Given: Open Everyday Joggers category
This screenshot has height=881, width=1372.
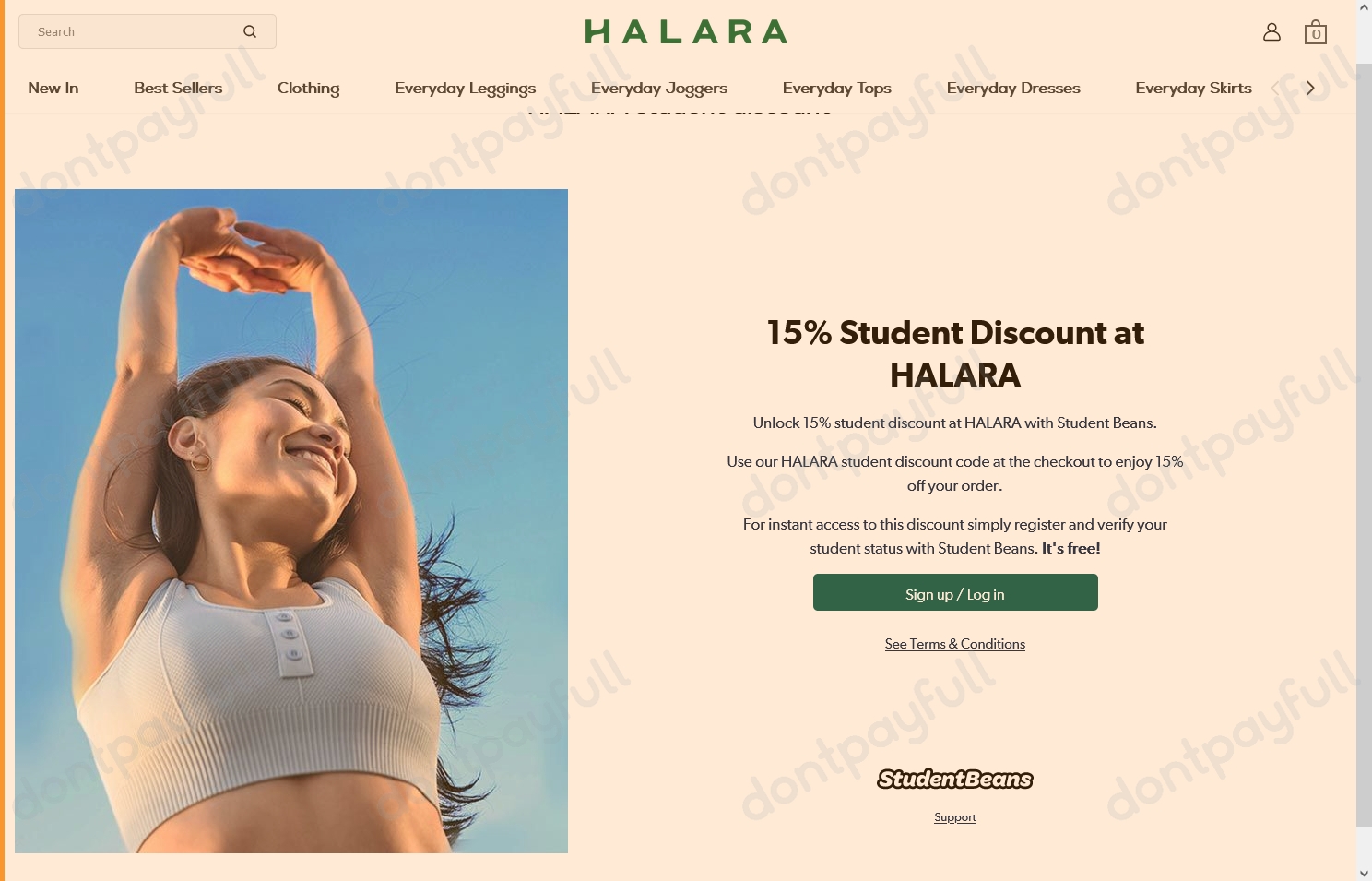Looking at the screenshot, I should [659, 88].
